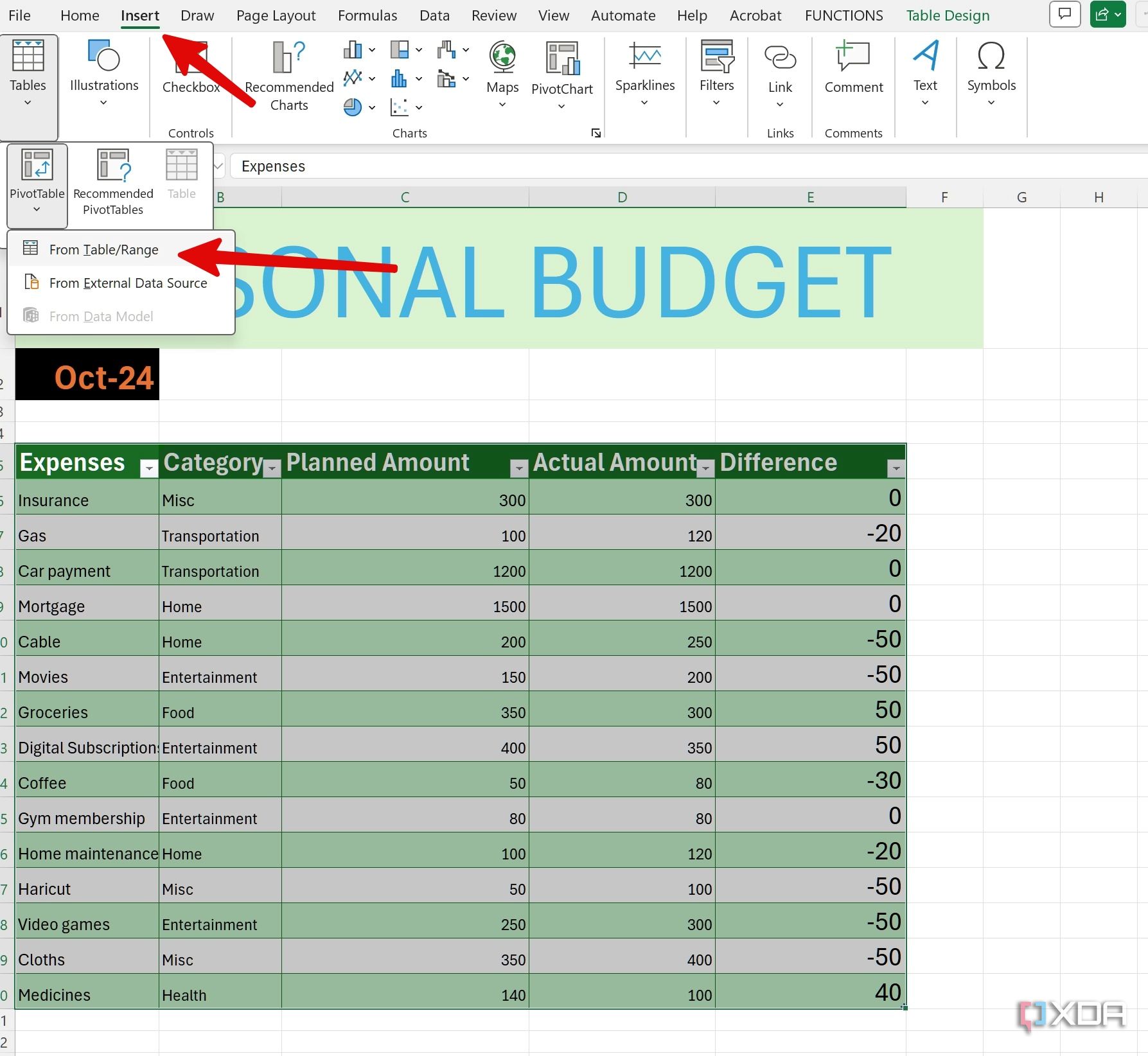Open the Expenses column filter
Viewport: 1148px width, 1056px height.
pyautogui.click(x=148, y=468)
